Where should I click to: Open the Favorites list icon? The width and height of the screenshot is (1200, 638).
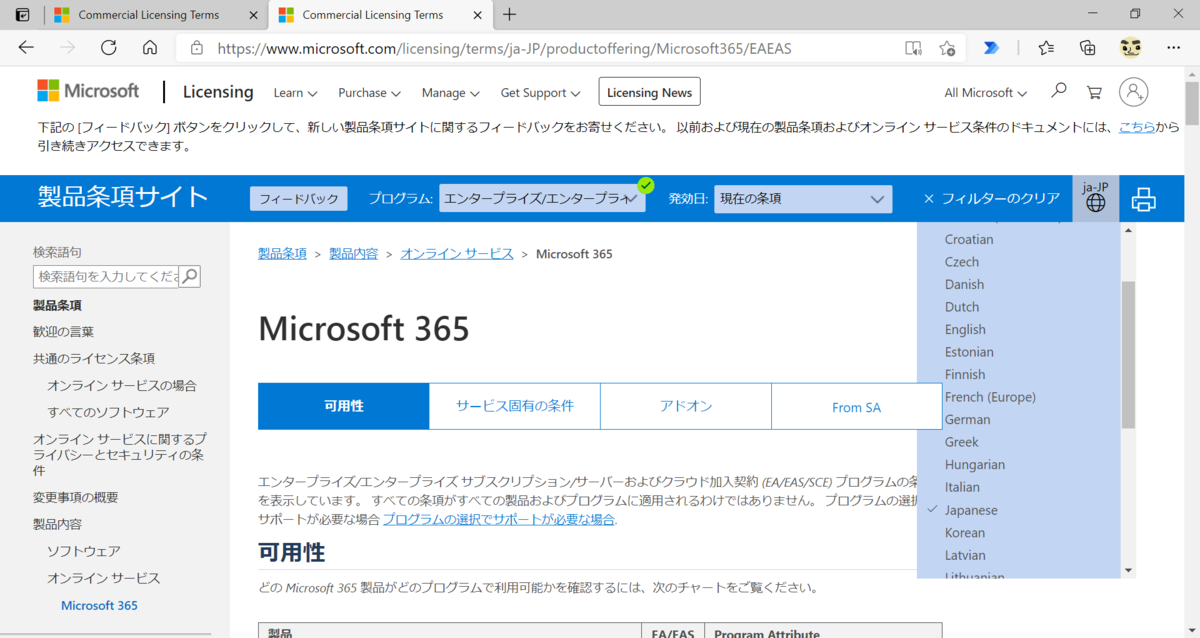pos(1046,47)
